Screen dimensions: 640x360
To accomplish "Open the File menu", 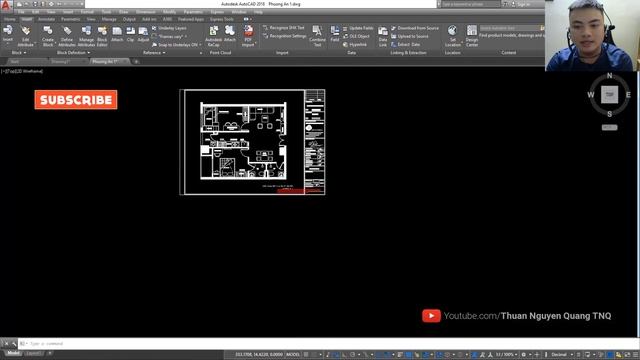I will (21, 12).
